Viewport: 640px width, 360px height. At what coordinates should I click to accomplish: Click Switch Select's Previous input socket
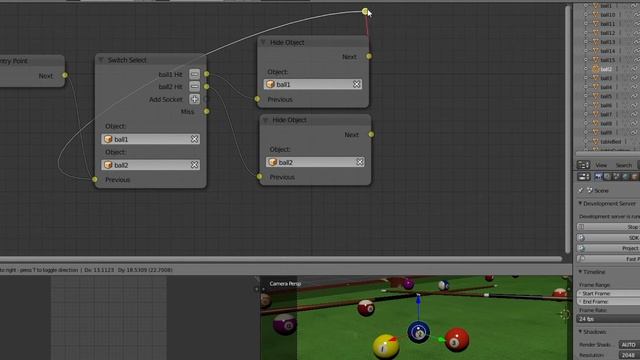(x=95, y=179)
